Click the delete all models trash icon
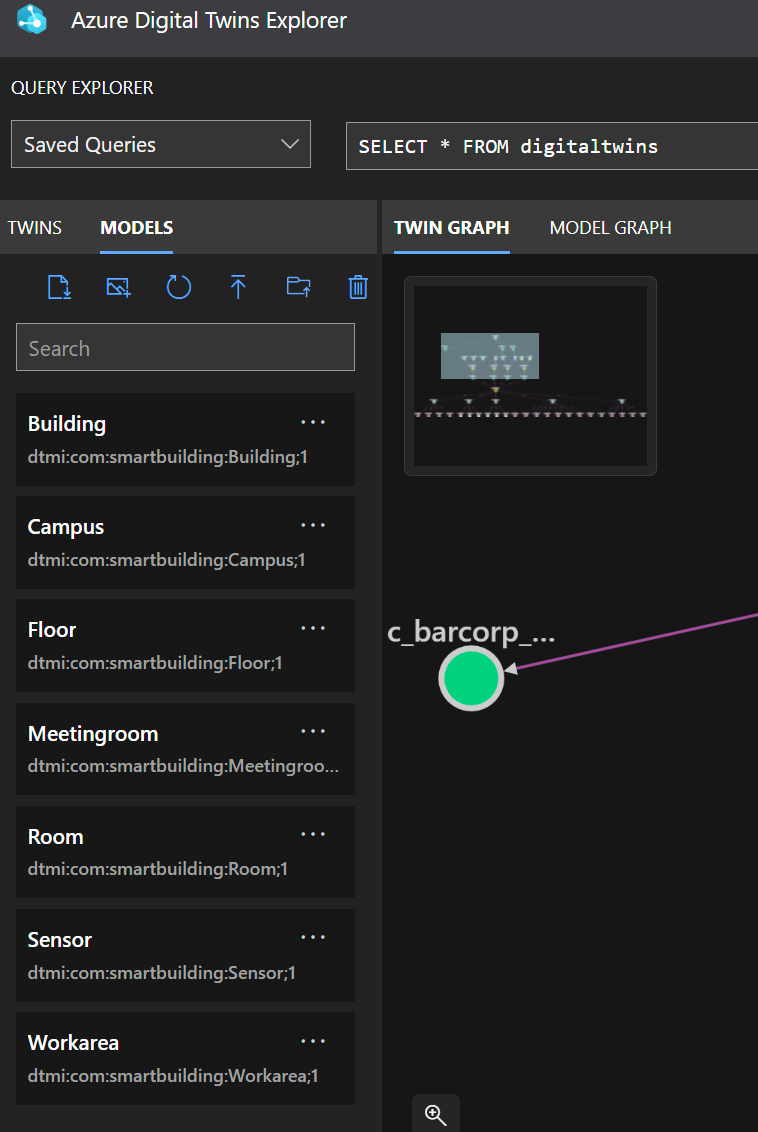This screenshot has height=1132, width=758. coord(358,287)
